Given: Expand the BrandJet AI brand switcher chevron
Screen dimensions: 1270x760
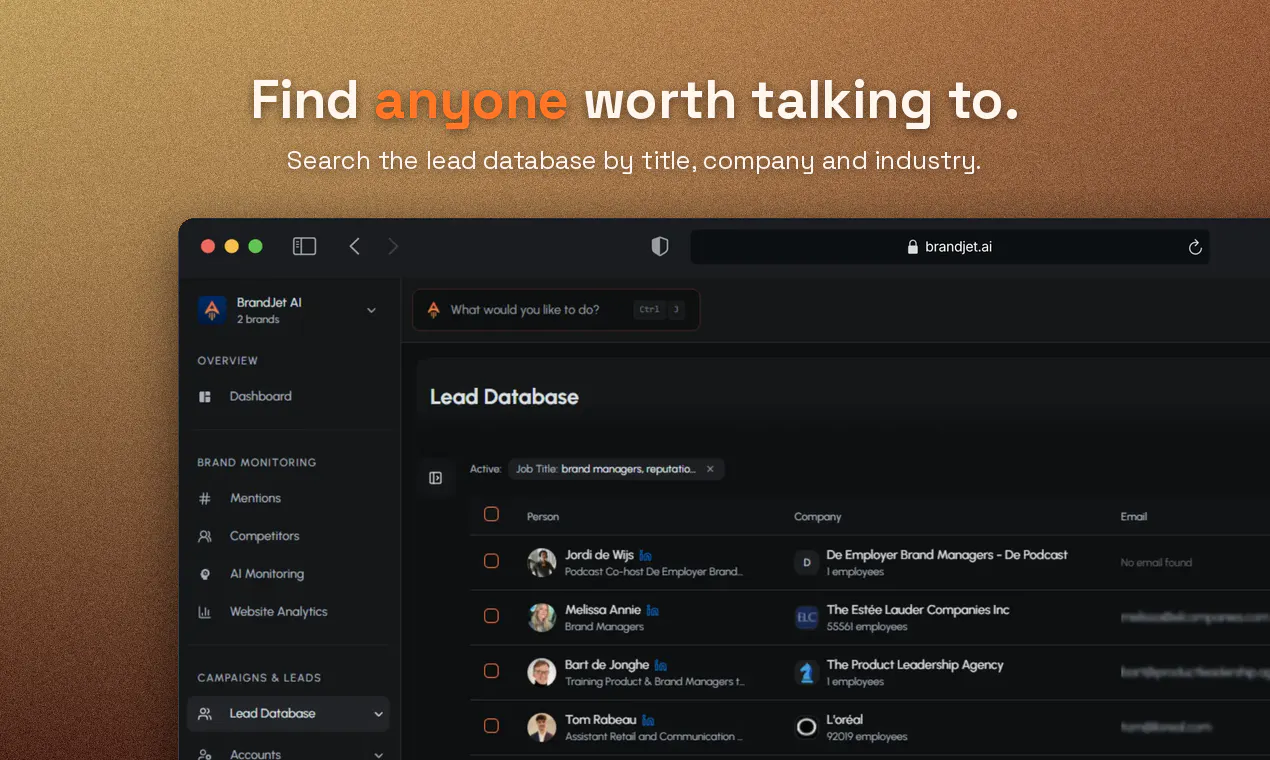Looking at the screenshot, I should coord(371,310).
